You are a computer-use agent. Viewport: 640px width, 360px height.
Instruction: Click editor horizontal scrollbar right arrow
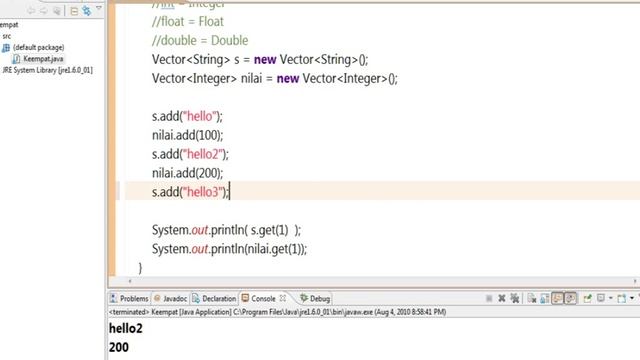click(x=635, y=281)
